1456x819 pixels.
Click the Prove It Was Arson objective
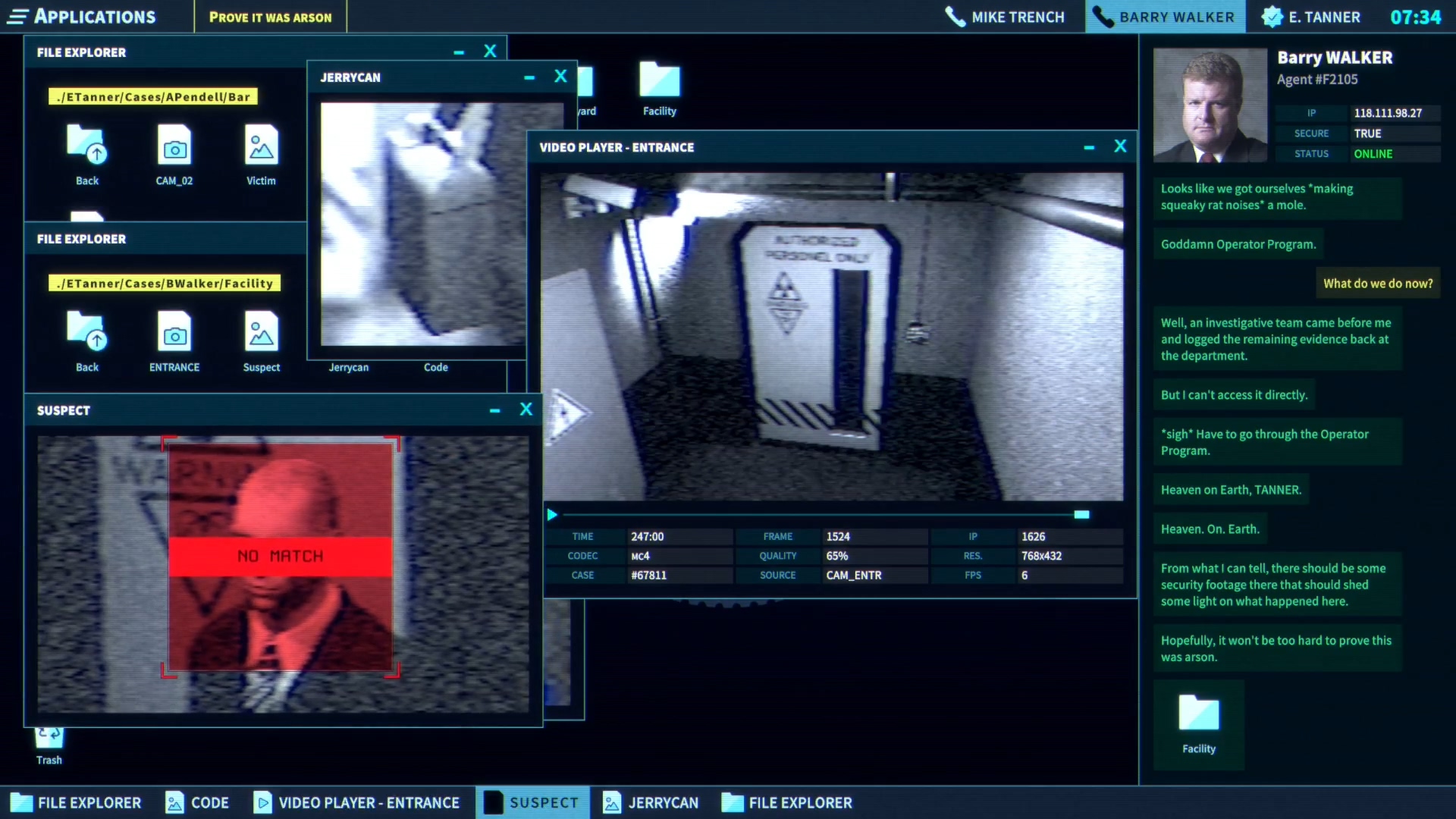[x=270, y=17]
